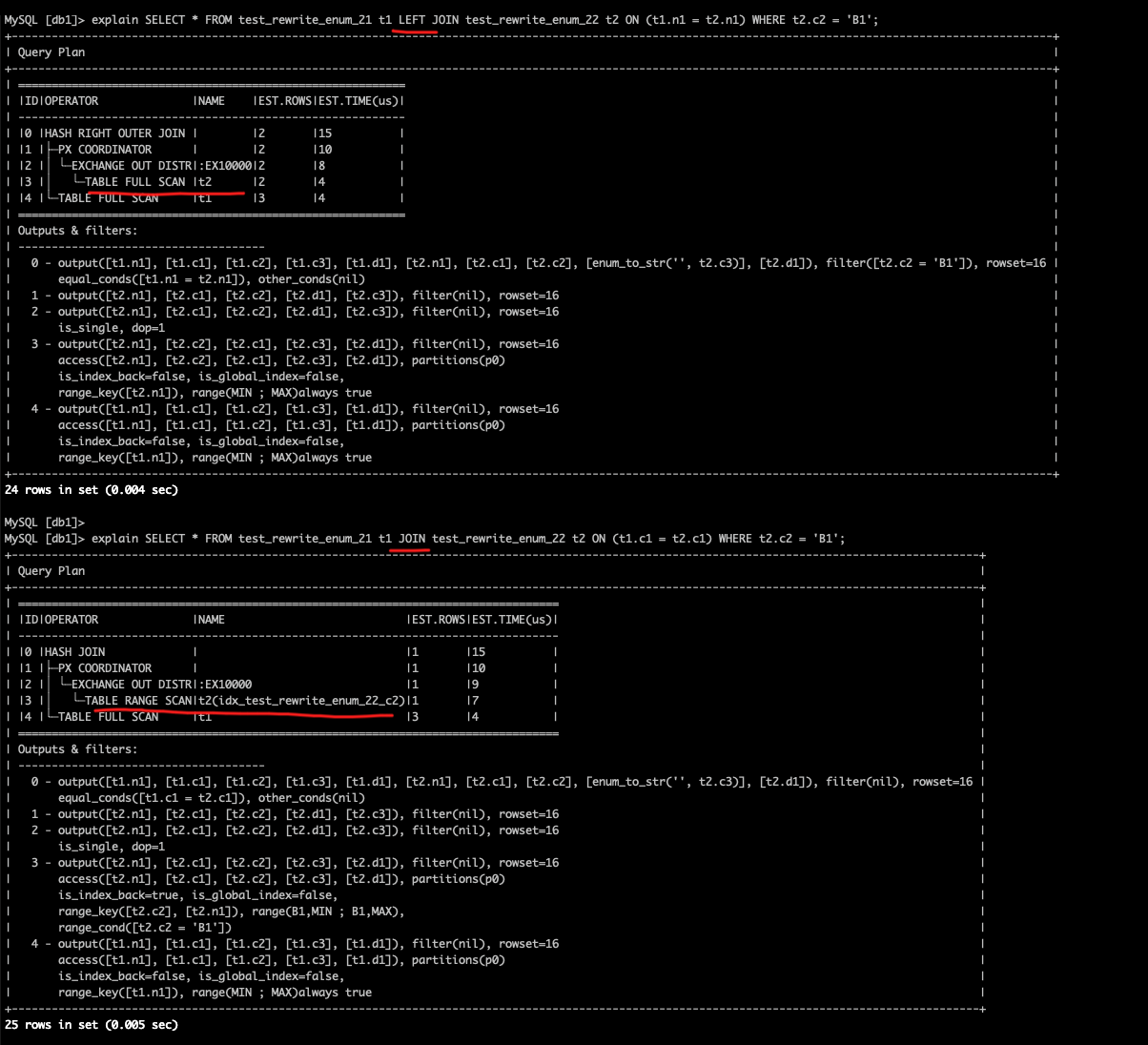Click the "24 rows in set (0.004 sec)" line
This screenshot has height=1045, width=1148.
coord(92,490)
